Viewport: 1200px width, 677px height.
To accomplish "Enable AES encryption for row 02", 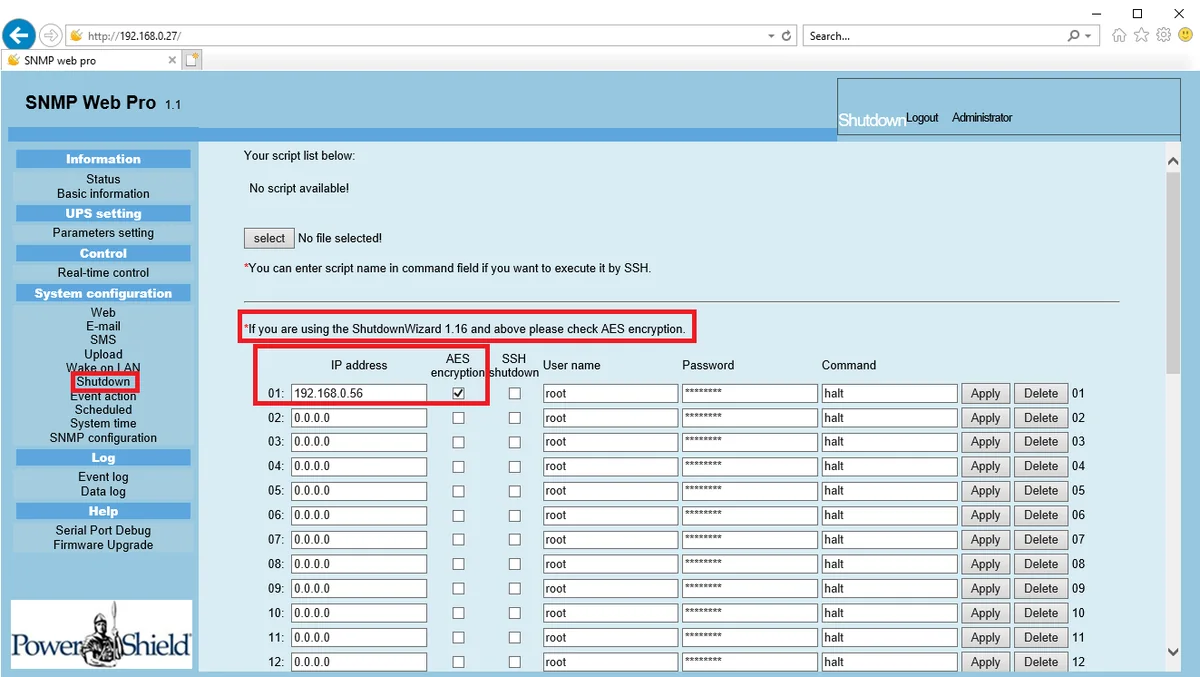I will [x=458, y=418].
